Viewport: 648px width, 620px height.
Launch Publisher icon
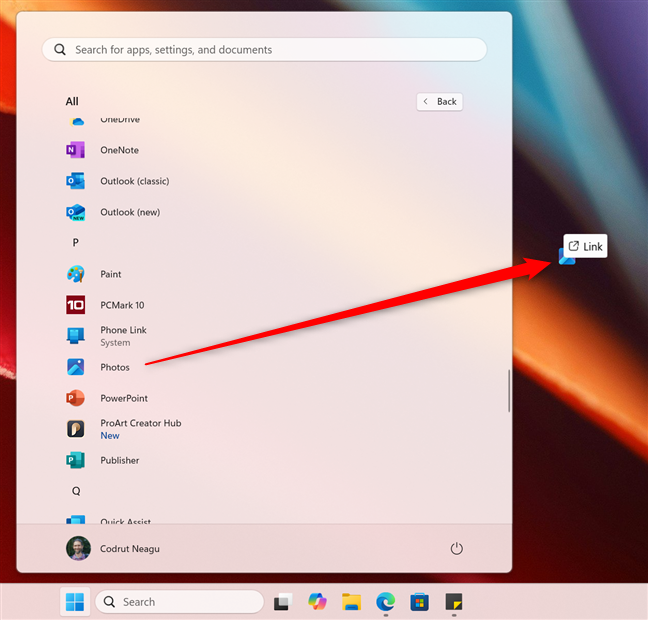76,460
